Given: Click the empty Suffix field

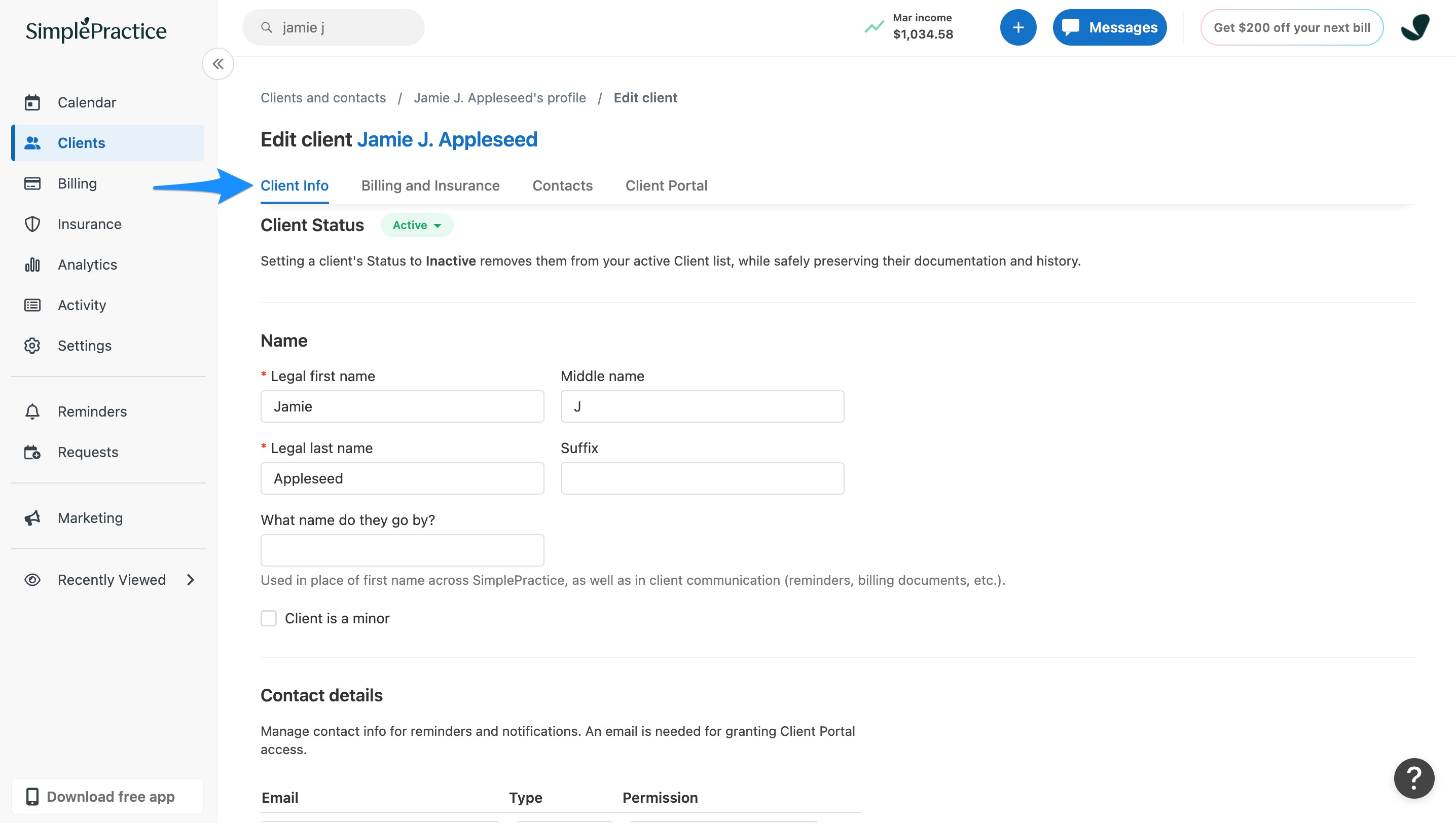Looking at the screenshot, I should (x=702, y=478).
